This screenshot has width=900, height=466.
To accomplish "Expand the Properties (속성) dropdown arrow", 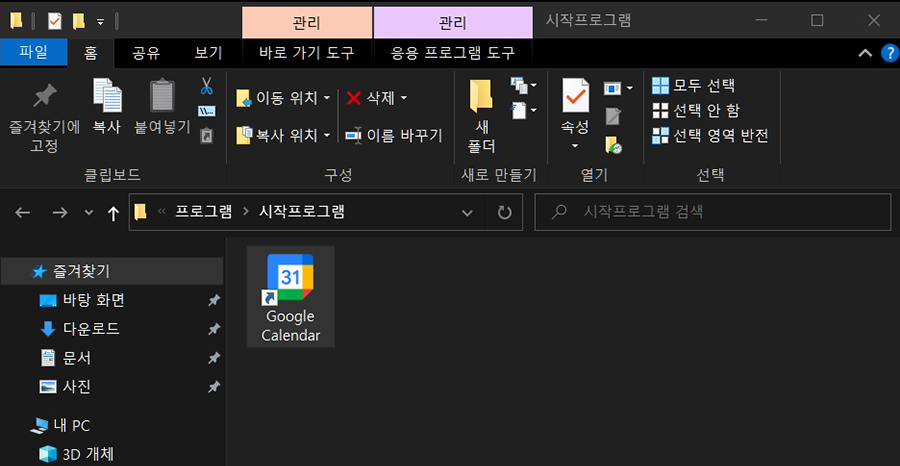I will pyautogui.click(x=575, y=146).
